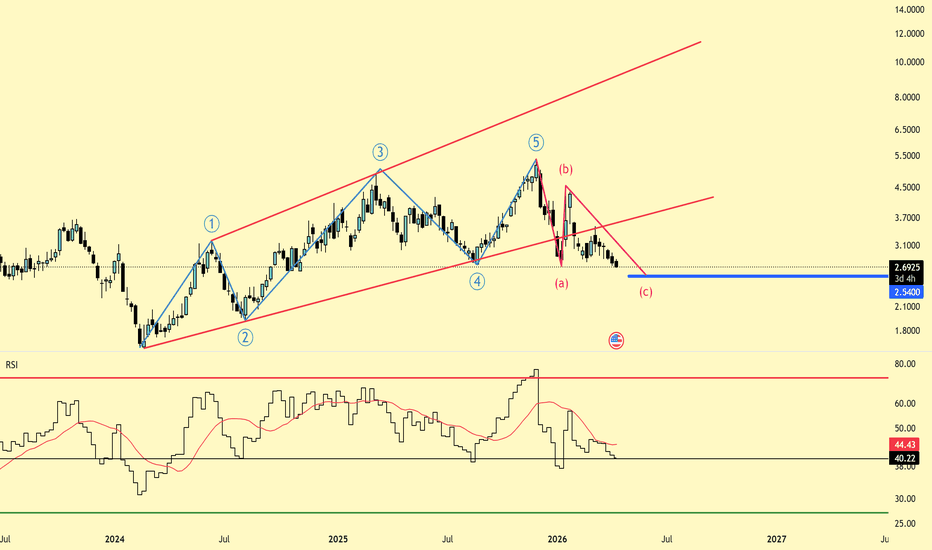Viewport: 932px width, 550px height.
Task: Click the 50.00 RSI scale value
Action: point(905,428)
